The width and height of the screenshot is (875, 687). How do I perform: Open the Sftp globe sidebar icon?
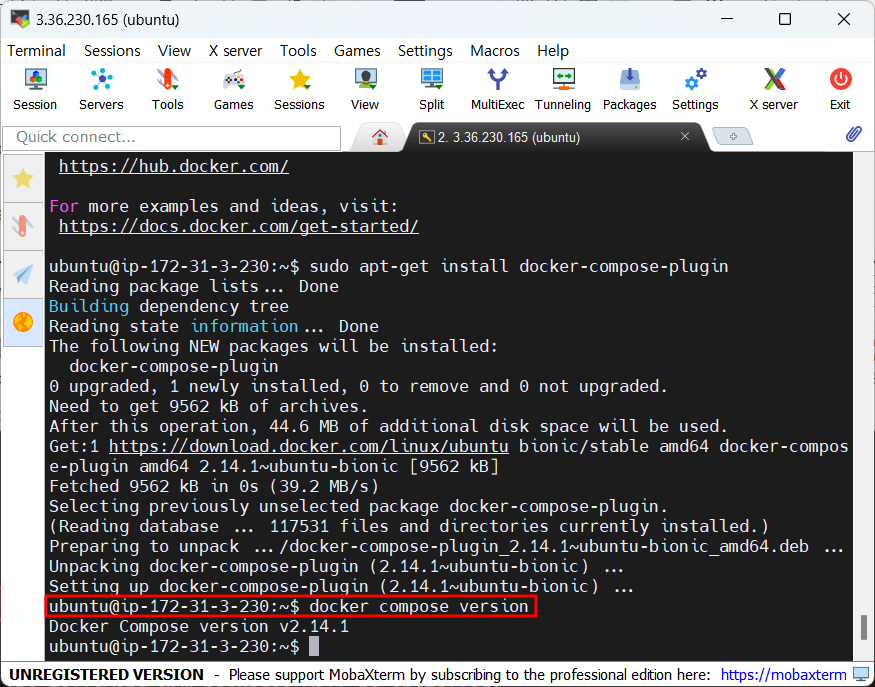23,322
